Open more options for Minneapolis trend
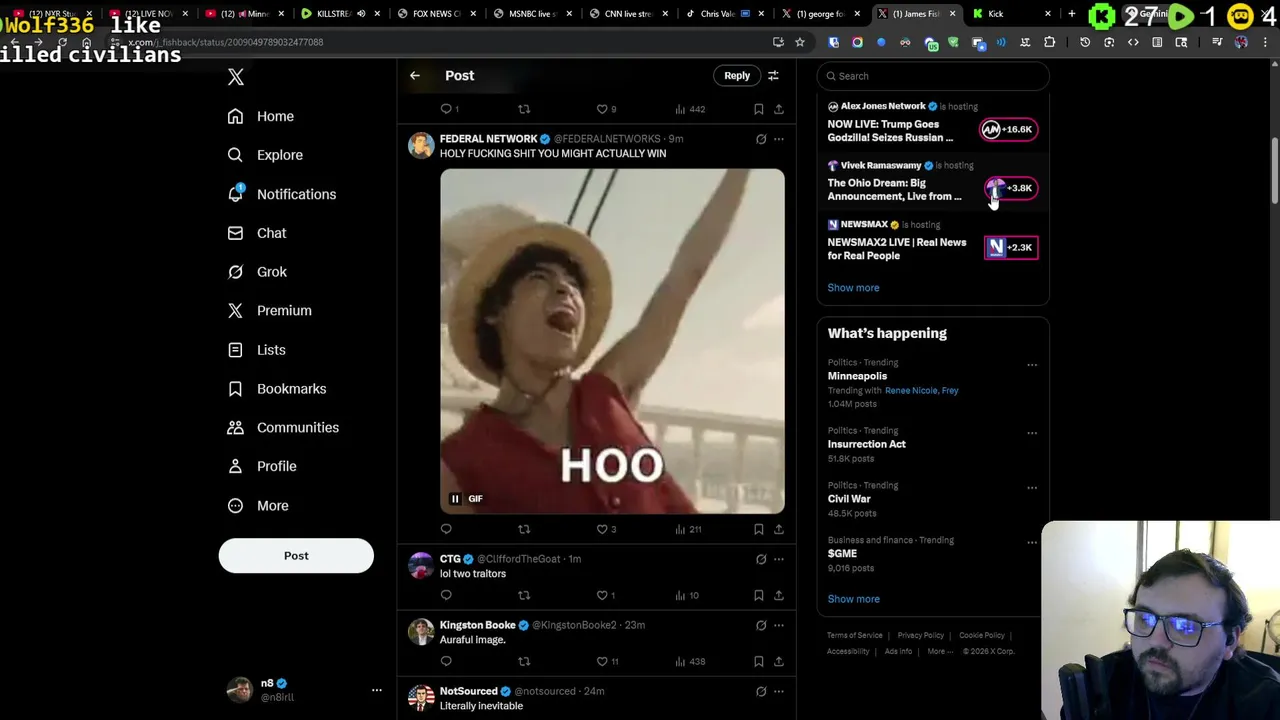 click(1032, 365)
